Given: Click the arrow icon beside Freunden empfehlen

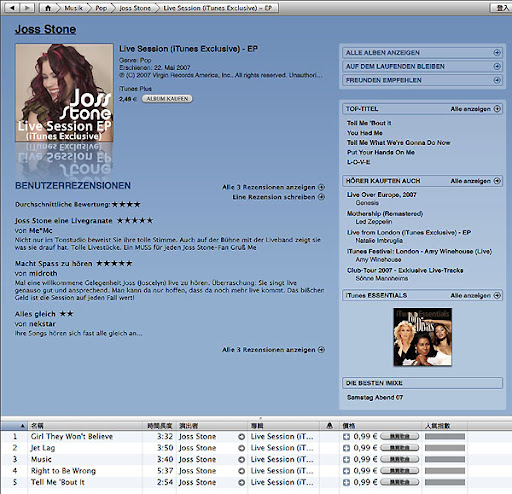Looking at the screenshot, I should point(497,80).
